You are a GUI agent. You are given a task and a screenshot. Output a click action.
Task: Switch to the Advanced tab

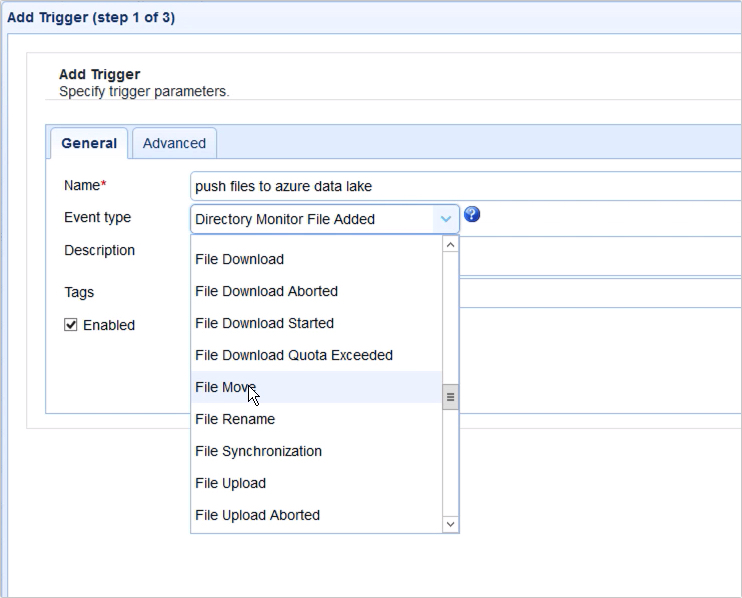click(174, 143)
